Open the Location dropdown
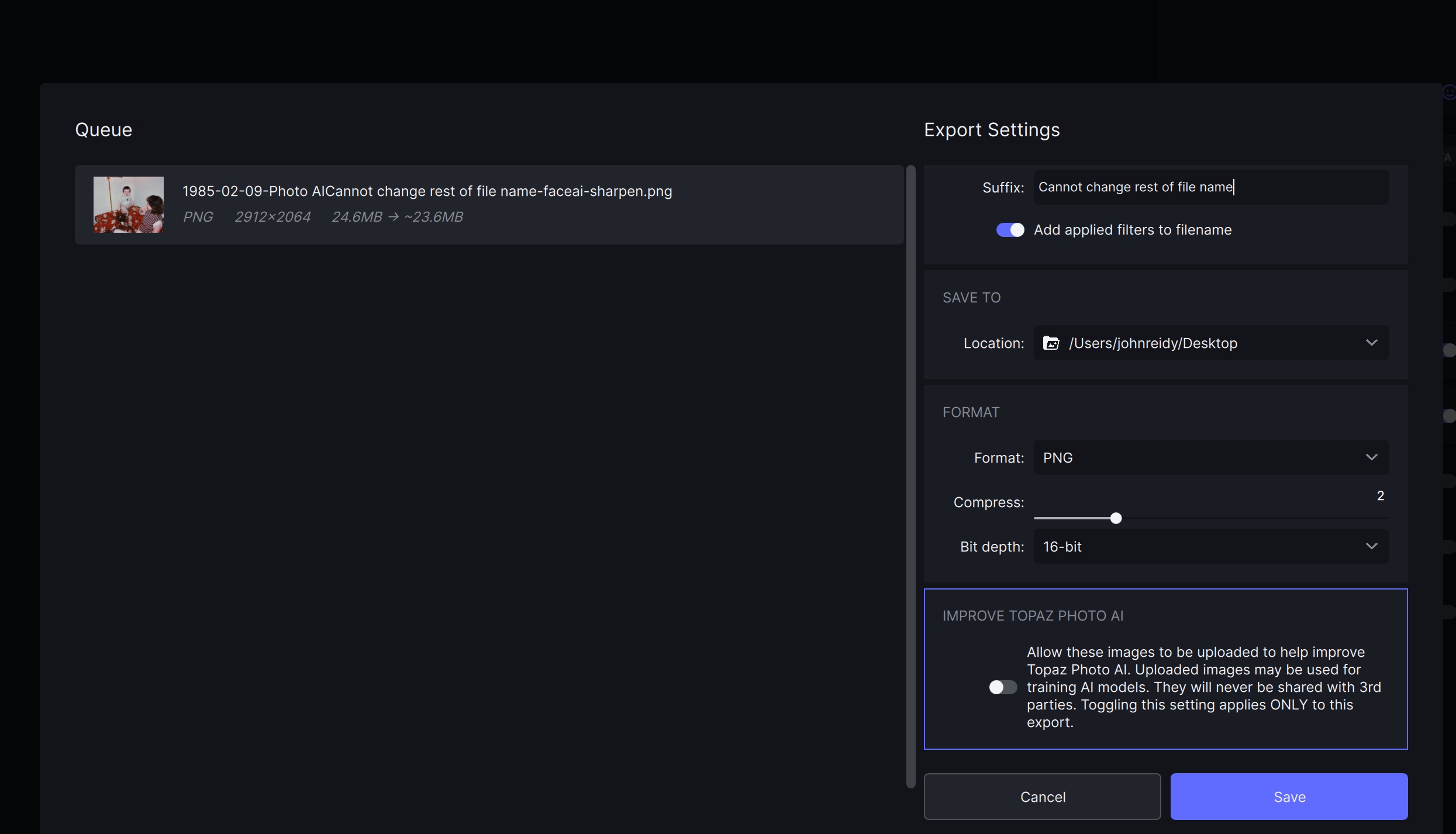 pos(1211,343)
